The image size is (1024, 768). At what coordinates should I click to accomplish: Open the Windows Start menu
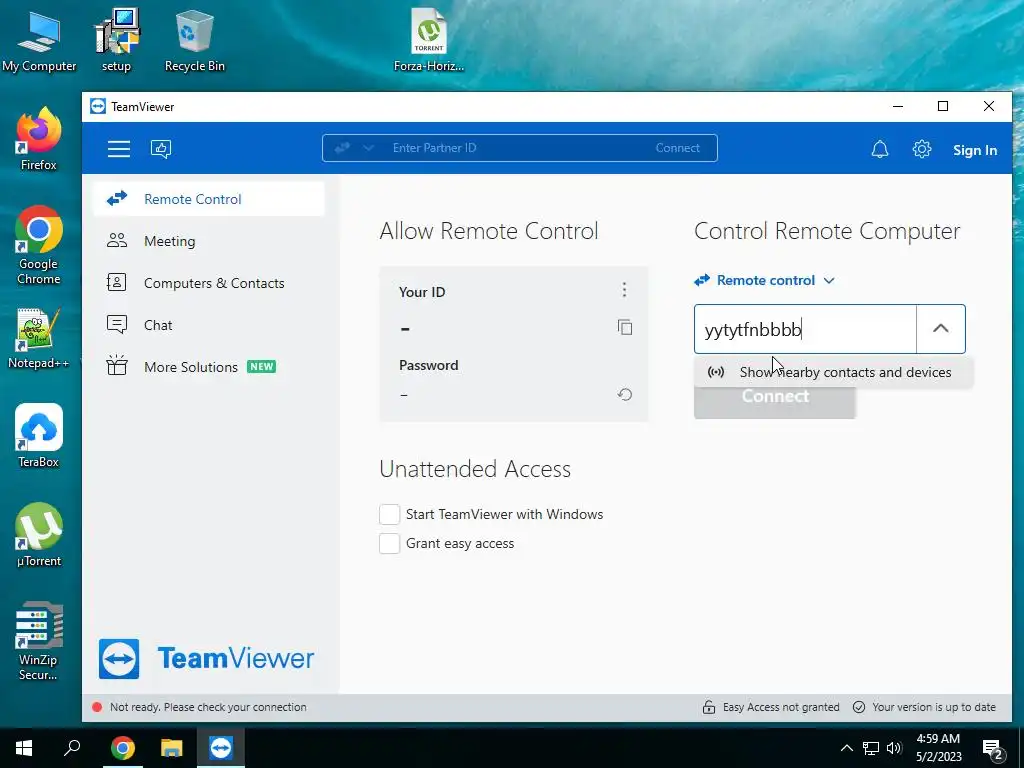pyautogui.click(x=24, y=748)
